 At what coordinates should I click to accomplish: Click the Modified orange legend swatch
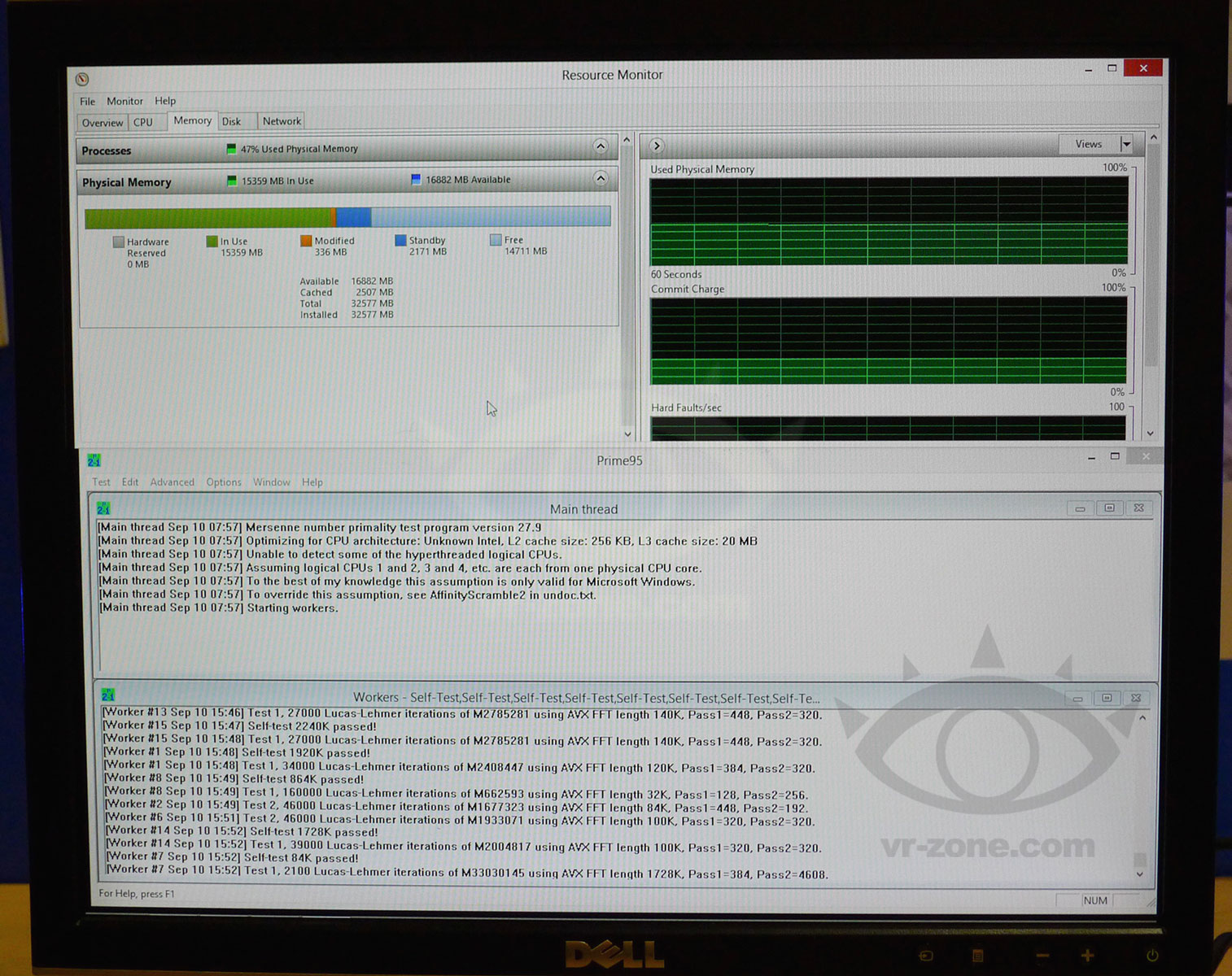[306, 241]
